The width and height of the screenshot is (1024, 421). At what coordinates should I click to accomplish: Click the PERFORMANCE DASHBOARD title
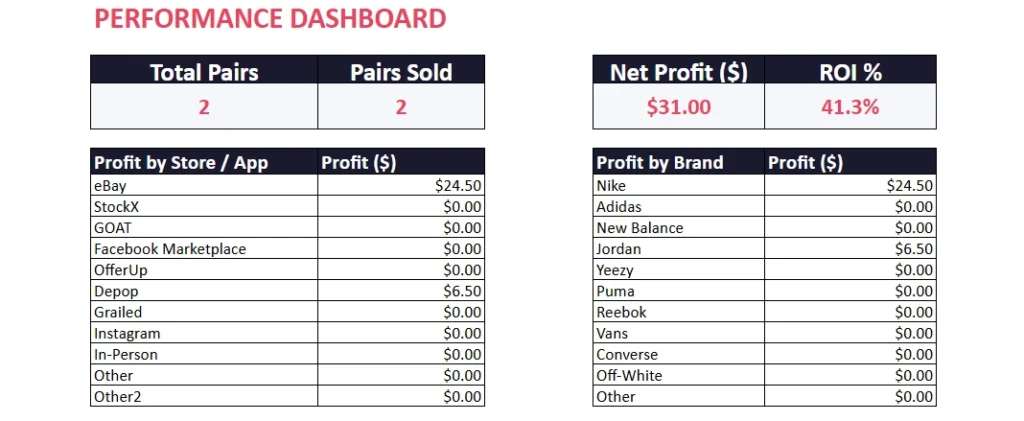pos(270,19)
